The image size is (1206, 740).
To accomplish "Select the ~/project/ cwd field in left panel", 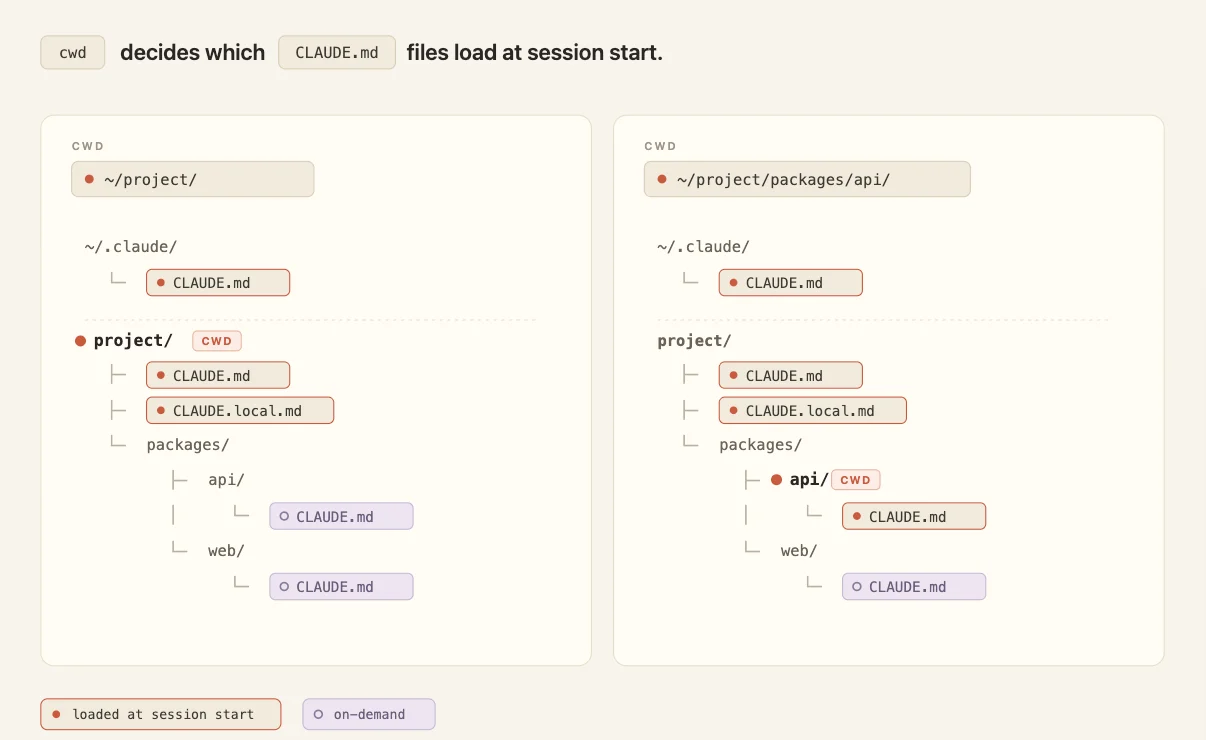I will coord(193,179).
